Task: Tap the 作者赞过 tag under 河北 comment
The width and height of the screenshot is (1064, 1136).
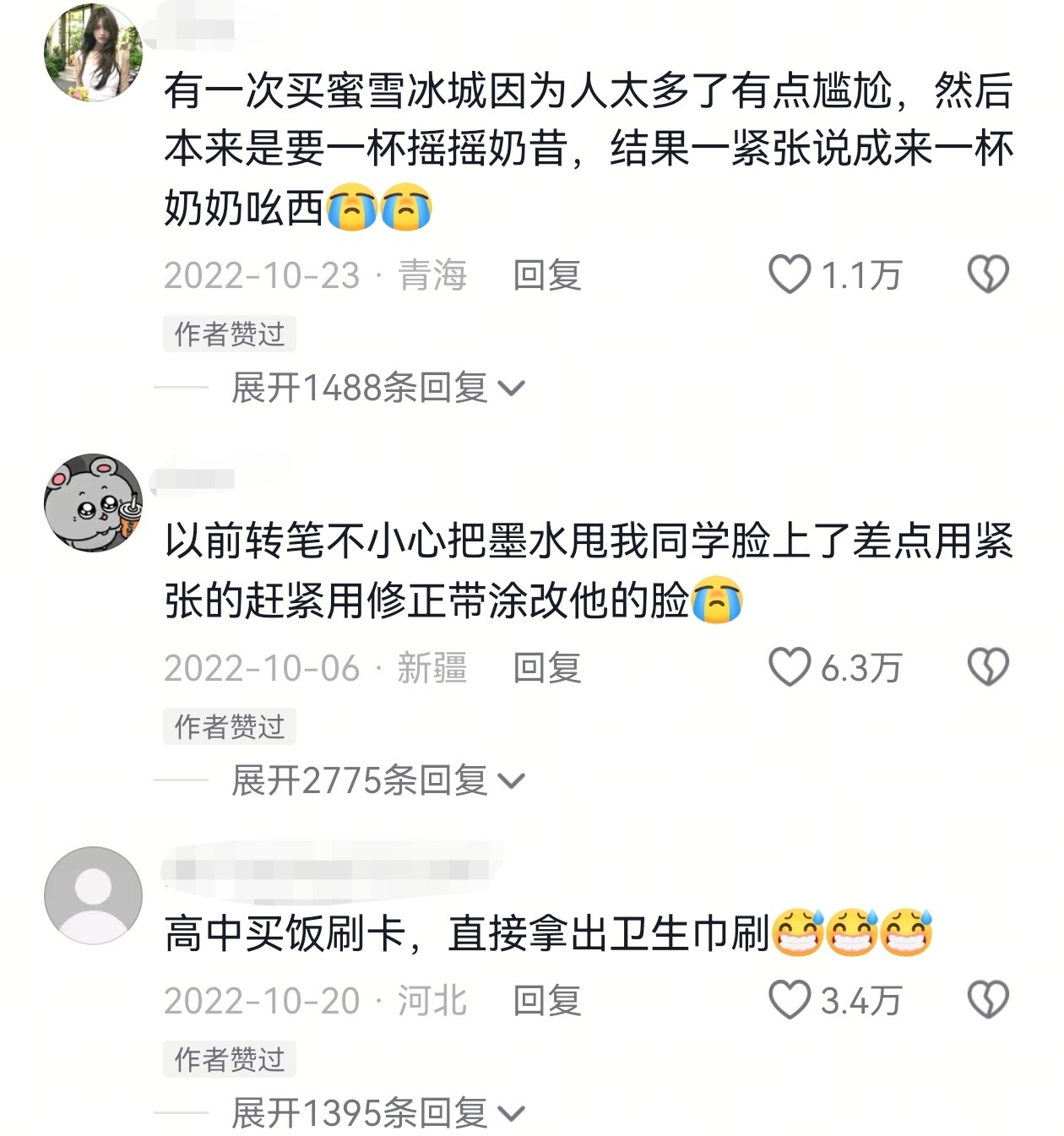Action: [230, 1059]
